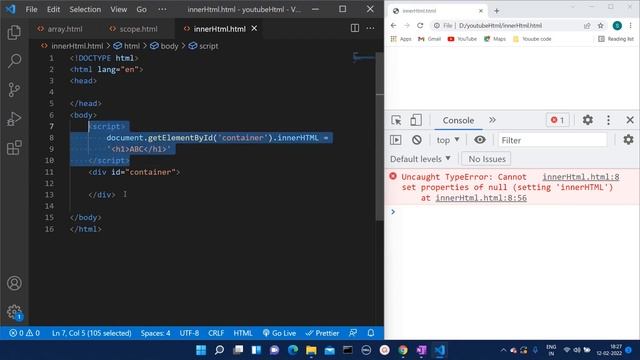Open Apps bookmark
This screenshot has height=360, width=640.
(x=401, y=39)
